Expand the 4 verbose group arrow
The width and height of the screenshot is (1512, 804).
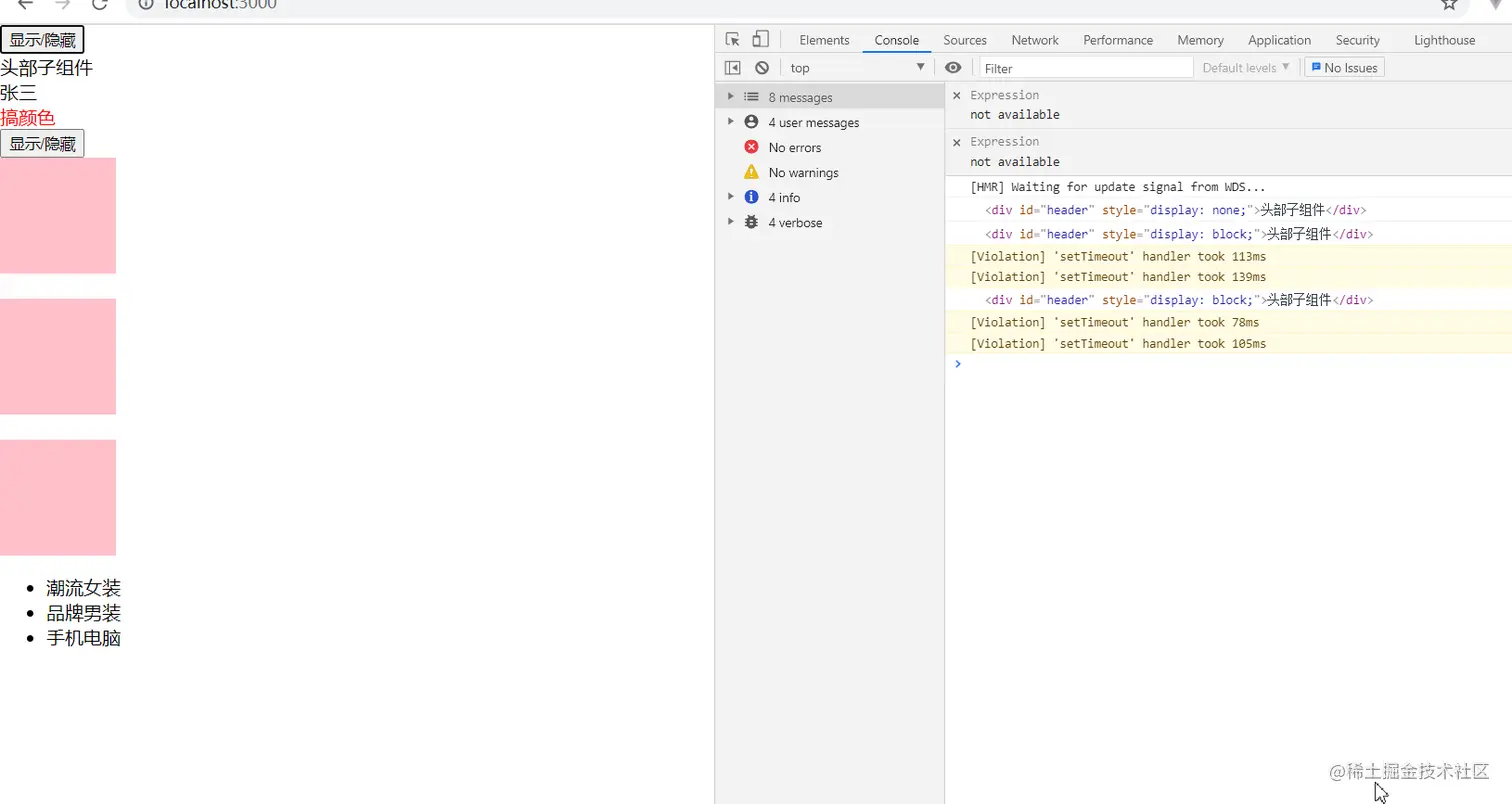pyautogui.click(x=731, y=222)
